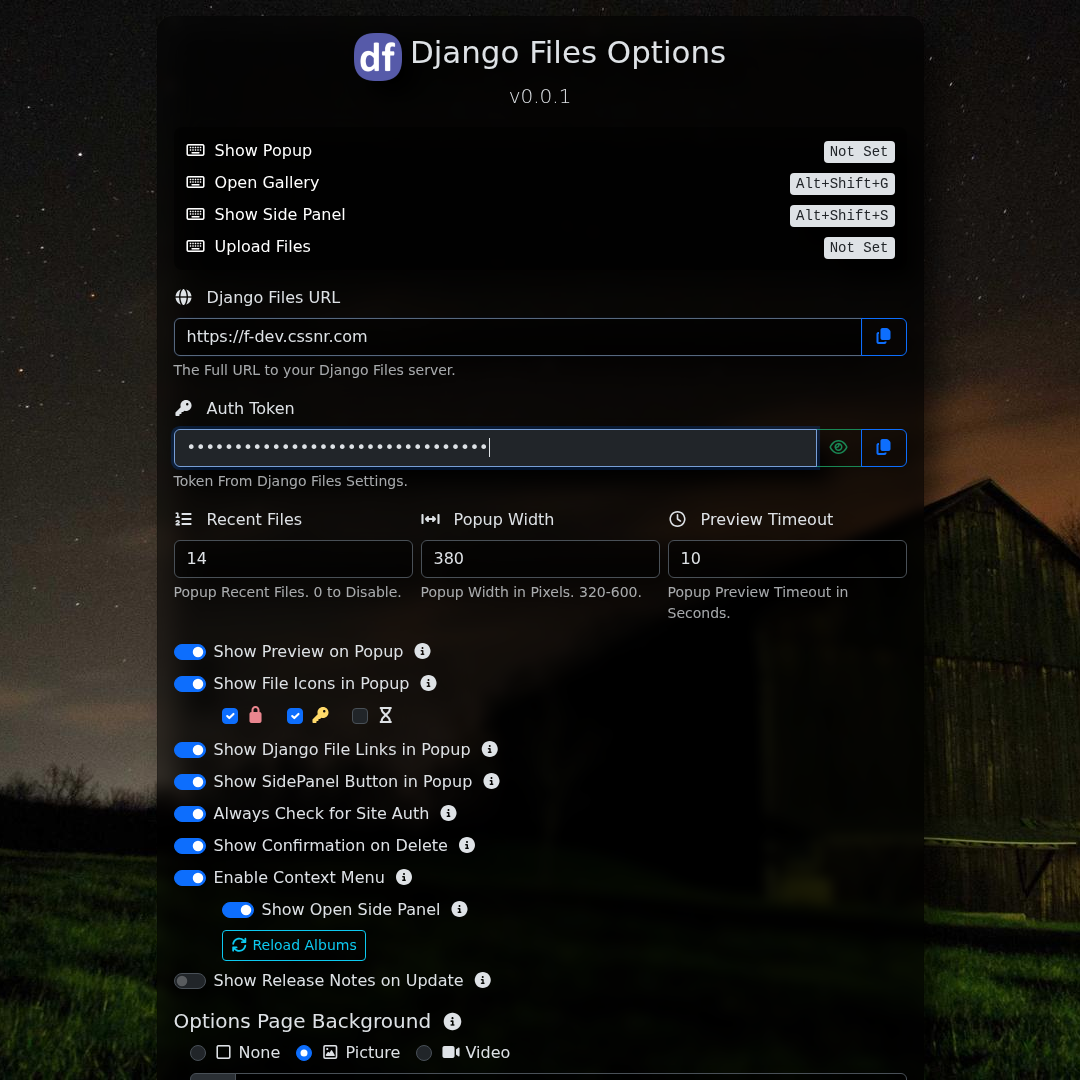Disable Show Preview on Popup toggle
The height and width of the screenshot is (1080, 1080).
click(x=190, y=652)
